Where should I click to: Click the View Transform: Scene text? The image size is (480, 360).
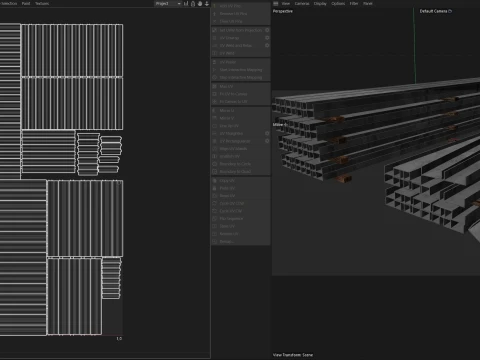tap(293, 355)
